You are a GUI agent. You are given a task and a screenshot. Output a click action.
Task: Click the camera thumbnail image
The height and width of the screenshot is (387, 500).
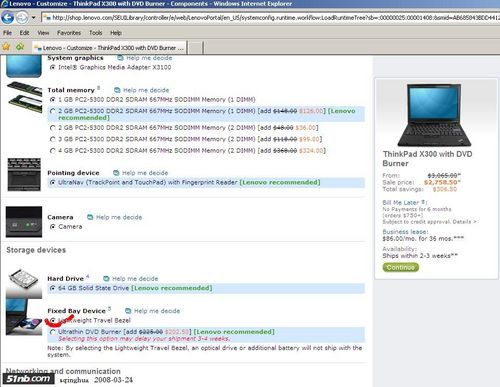point(24,222)
